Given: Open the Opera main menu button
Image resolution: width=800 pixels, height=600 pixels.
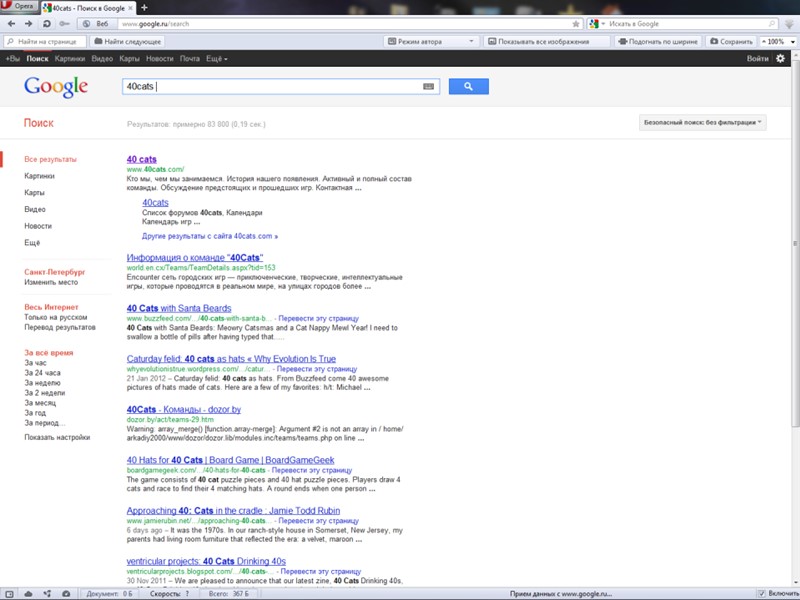Looking at the screenshot, I should (18, 6).
